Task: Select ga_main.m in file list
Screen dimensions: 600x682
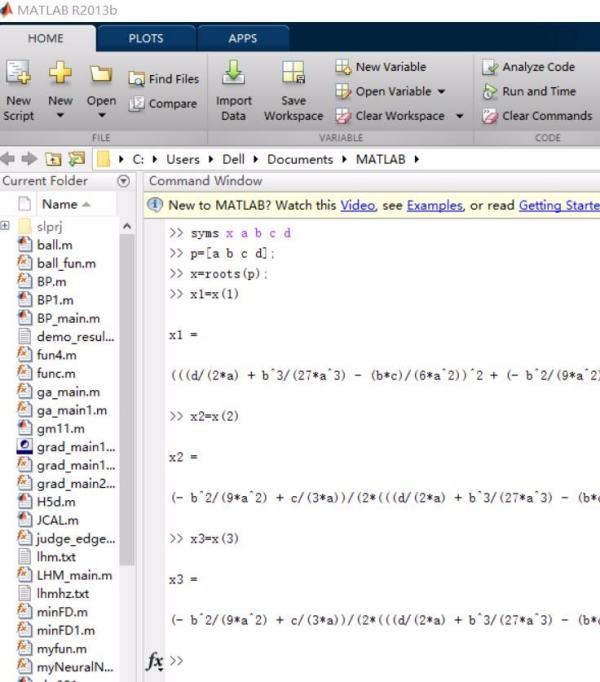Action: click(68, 391)
